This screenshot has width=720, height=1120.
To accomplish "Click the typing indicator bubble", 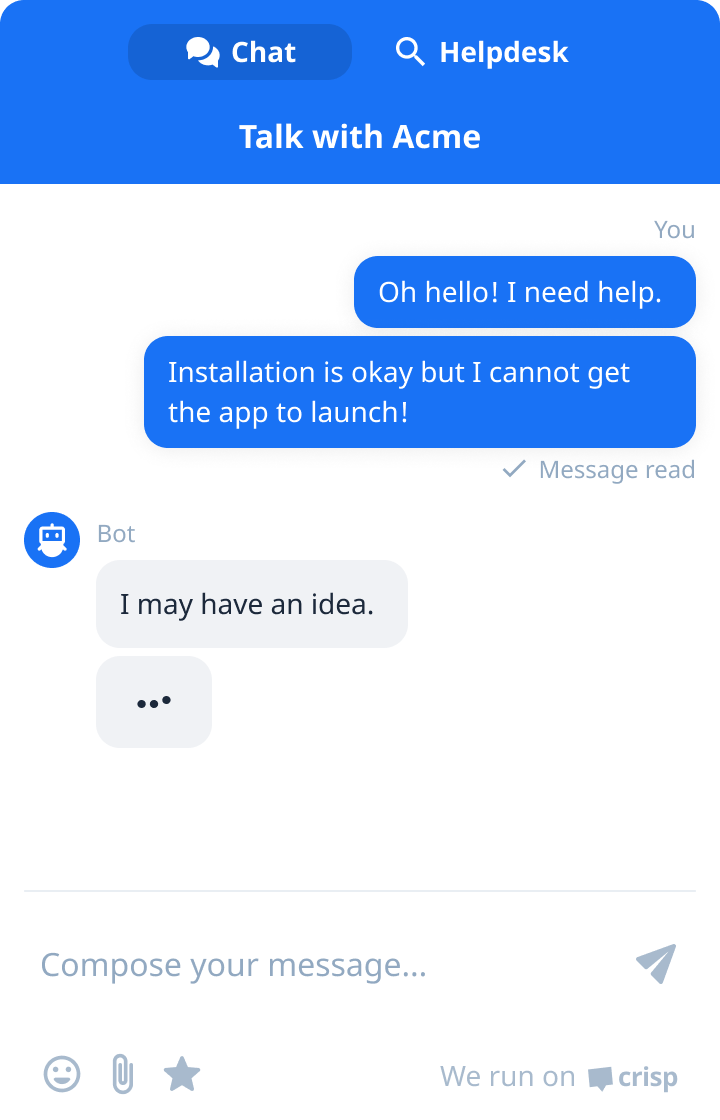I will click(x=153, y=701).
